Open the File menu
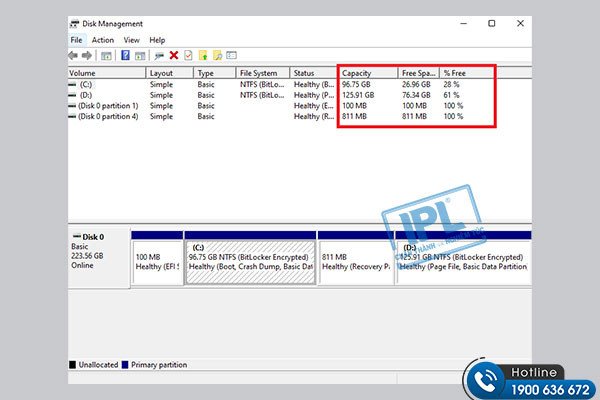Image resolution: width=600 pixels, height=400 pixels. pos(76,40)
